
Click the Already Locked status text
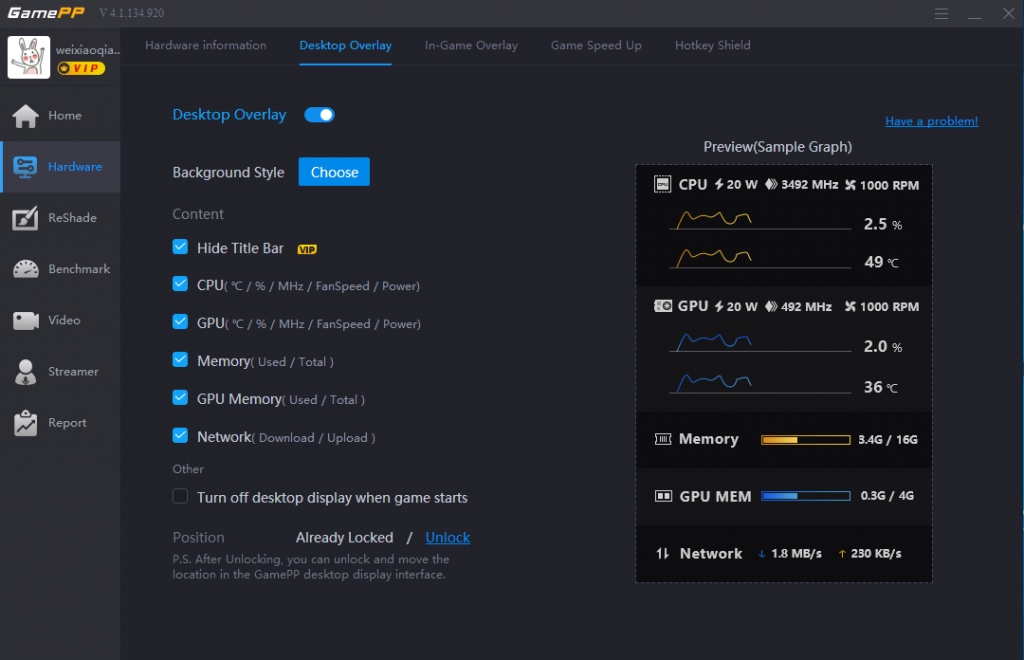(x=344, y=538)
